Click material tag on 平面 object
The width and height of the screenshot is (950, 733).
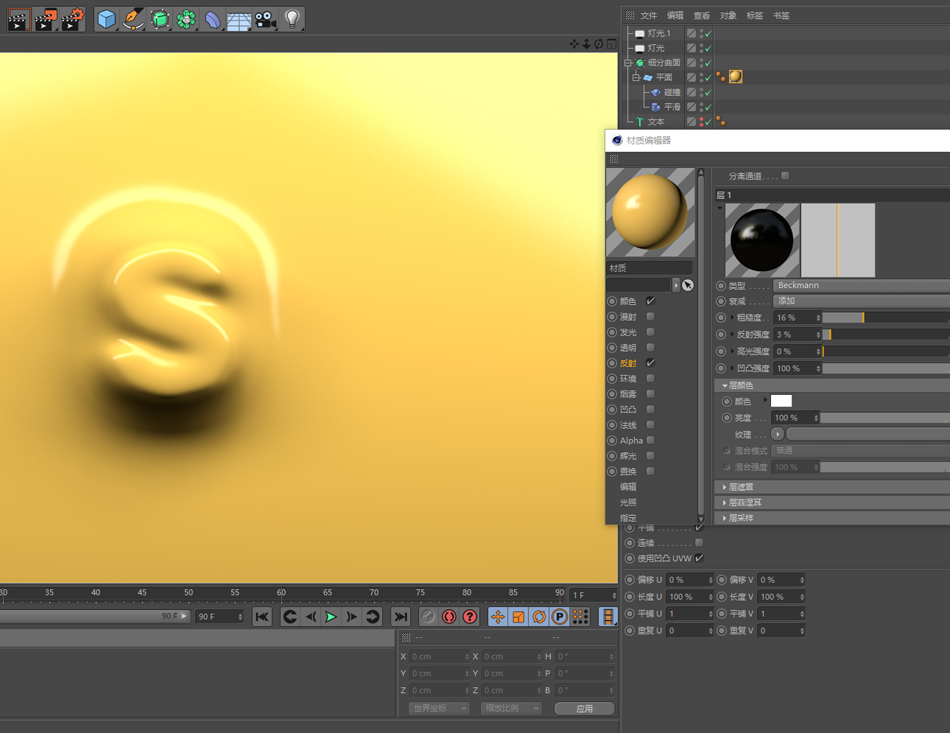(x=736, y=77)
